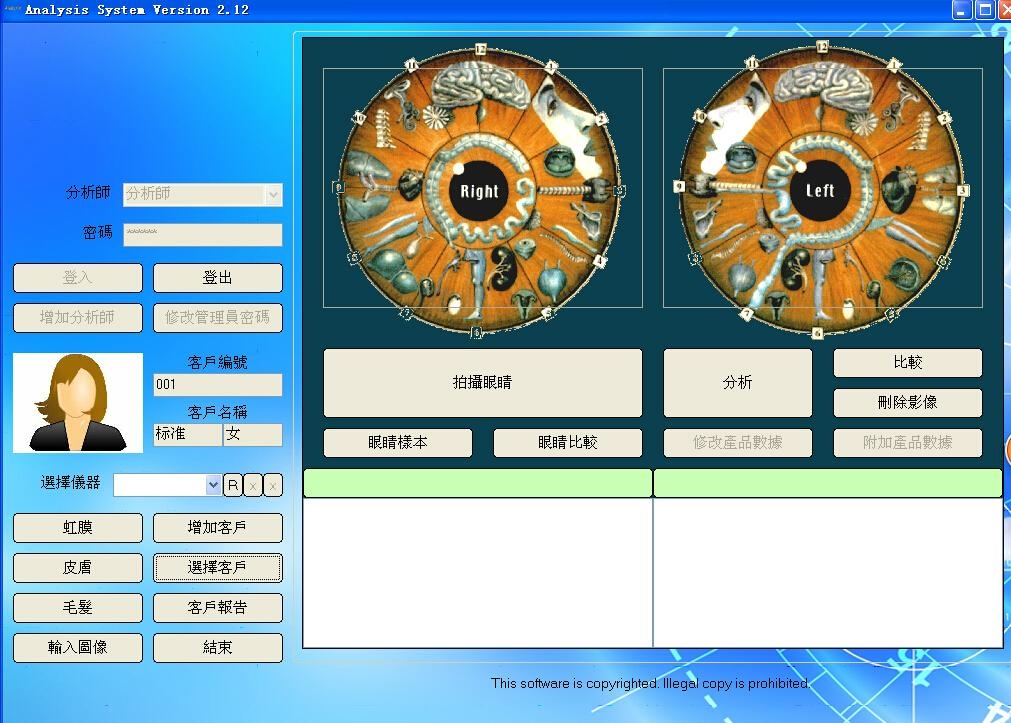Maximize the Analysis System window
Screen dimensions: 1011x723
985,10
